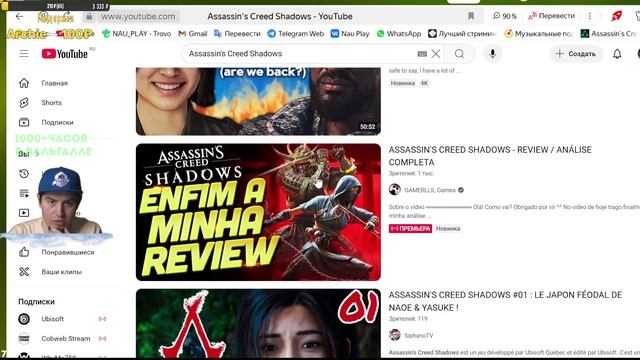Go back with the browser back arrow

click(x=19, y=16)
